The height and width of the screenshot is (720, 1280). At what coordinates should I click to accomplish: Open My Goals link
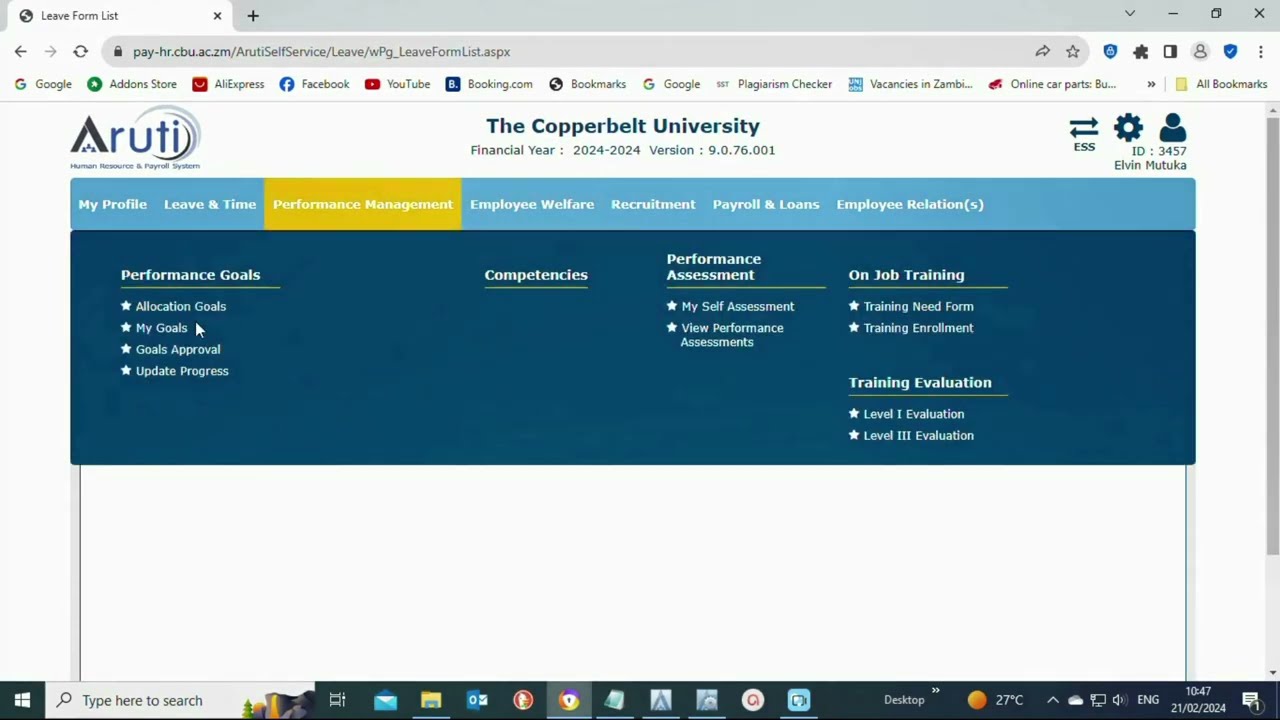pos(161,328)
